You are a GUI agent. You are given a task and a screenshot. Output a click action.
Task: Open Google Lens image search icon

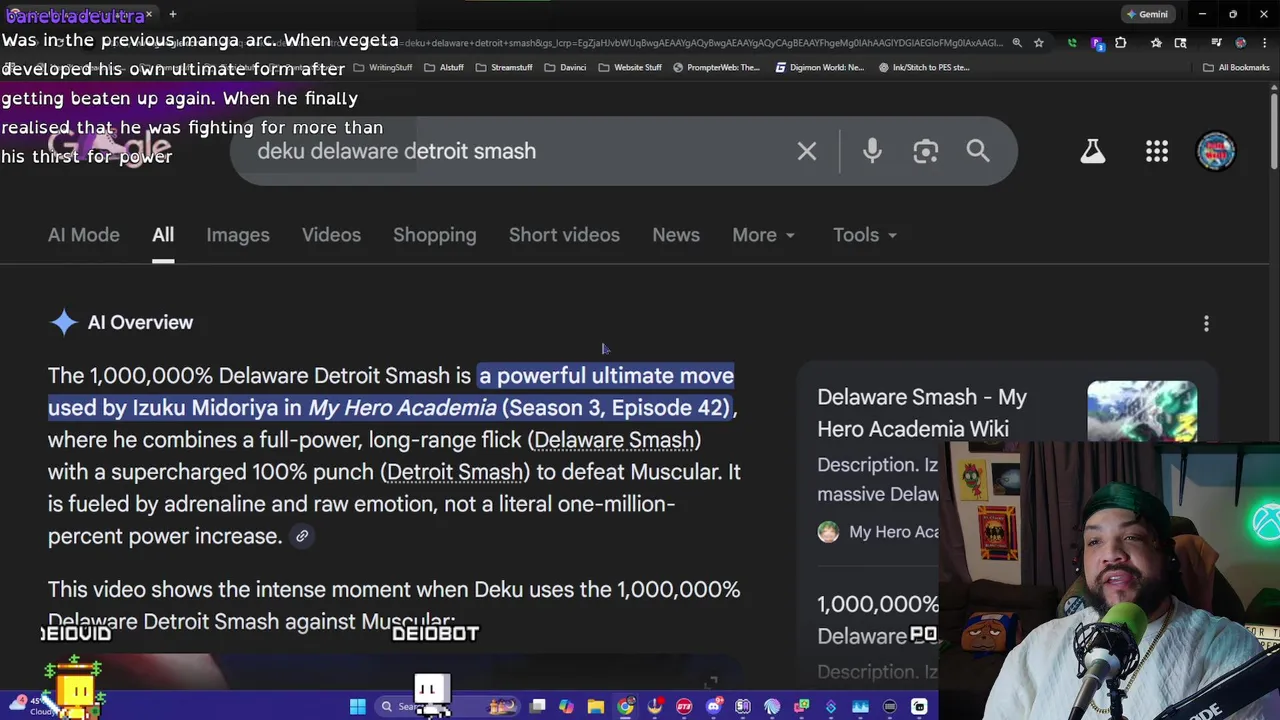[x=925, y=151]
